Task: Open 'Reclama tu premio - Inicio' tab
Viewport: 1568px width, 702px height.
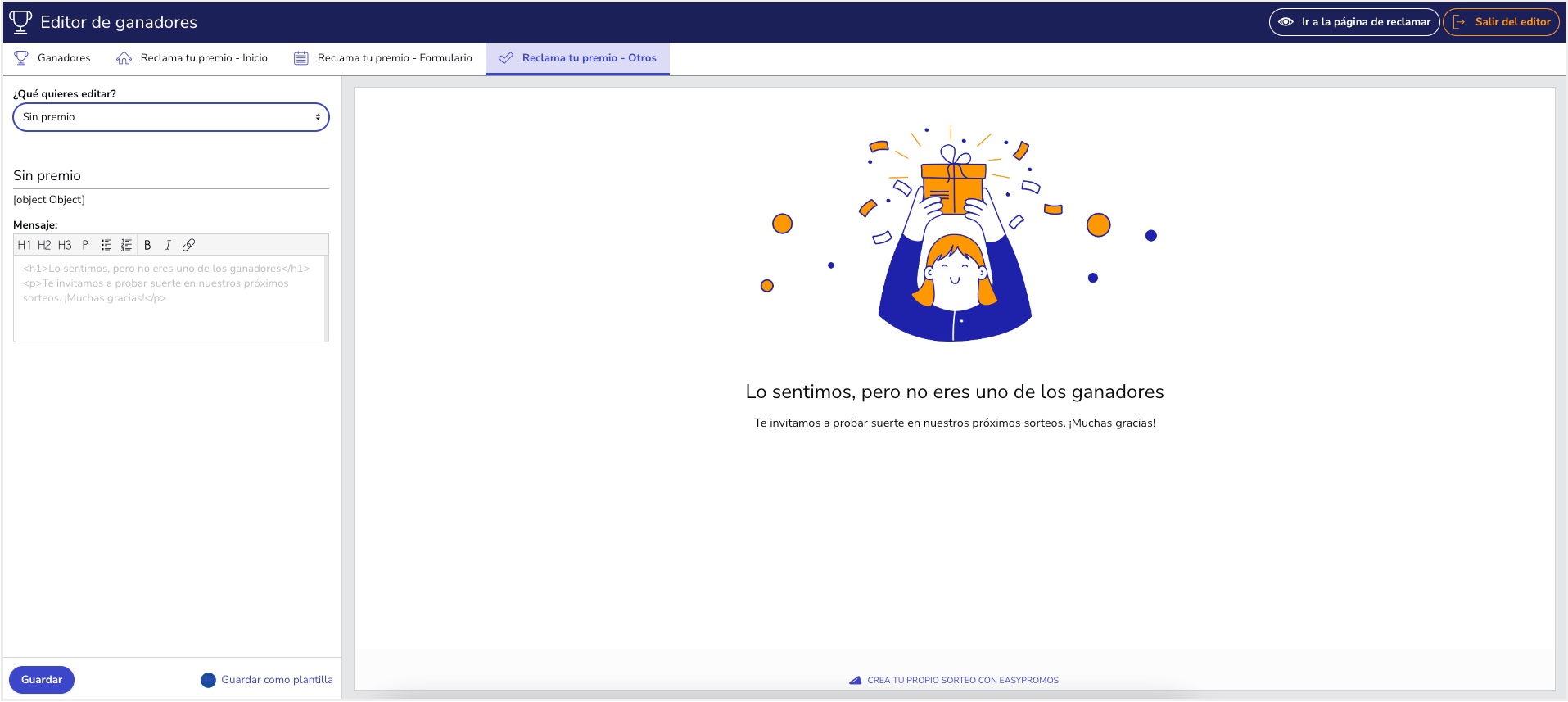Action: (192, 58)
